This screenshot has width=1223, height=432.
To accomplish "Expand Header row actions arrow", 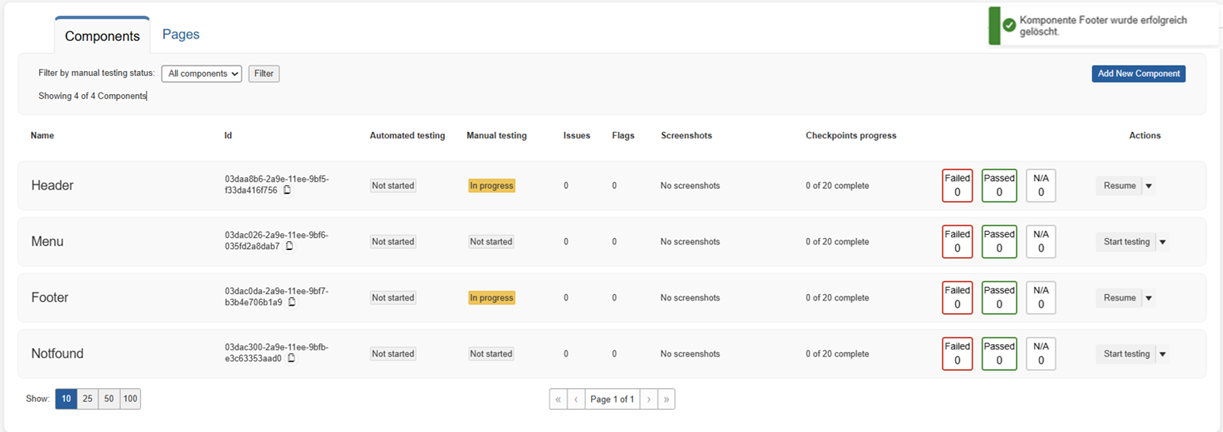I will click(x=1148, y=186).
